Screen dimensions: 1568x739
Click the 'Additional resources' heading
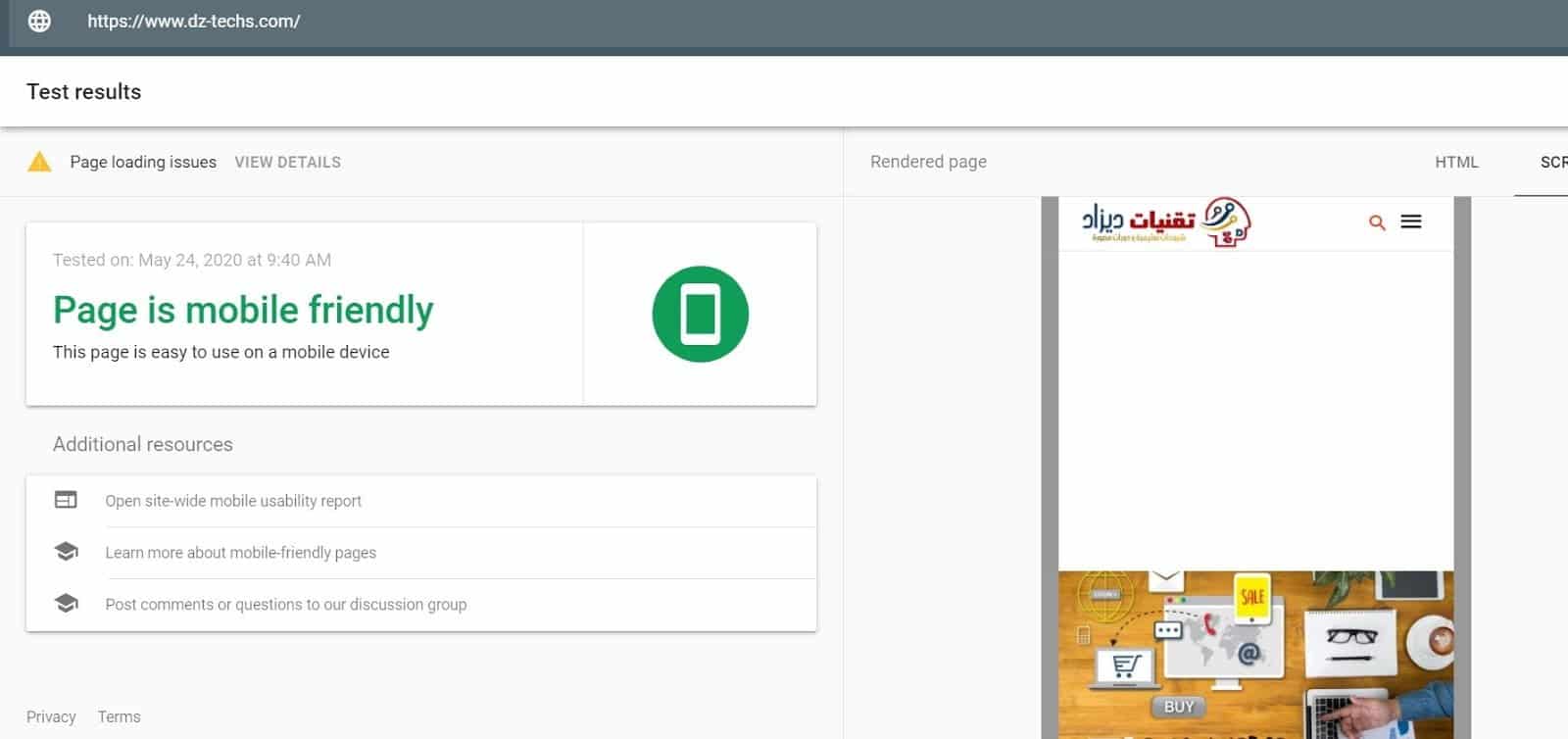point(143,444)
